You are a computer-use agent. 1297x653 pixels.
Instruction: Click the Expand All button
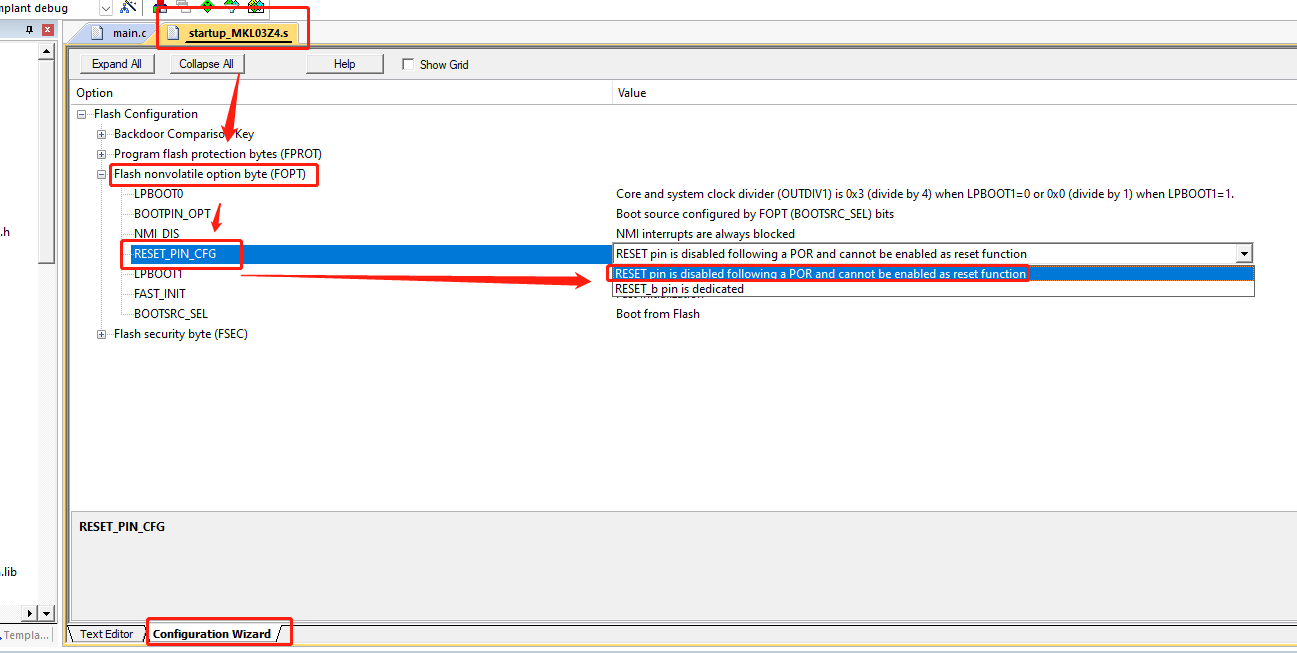116,63
